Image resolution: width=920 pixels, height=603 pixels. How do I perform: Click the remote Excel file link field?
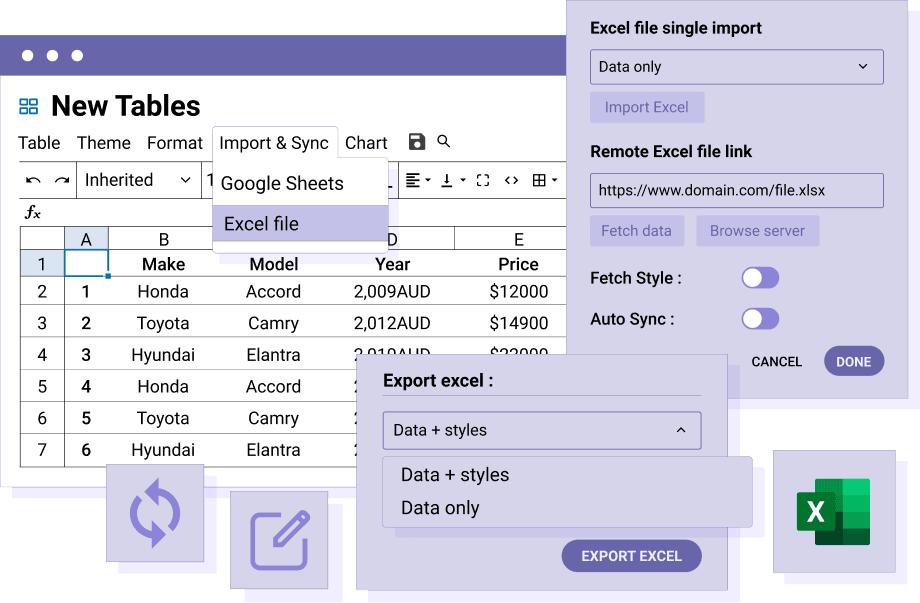pyautogui.click(x=736, y=190)
